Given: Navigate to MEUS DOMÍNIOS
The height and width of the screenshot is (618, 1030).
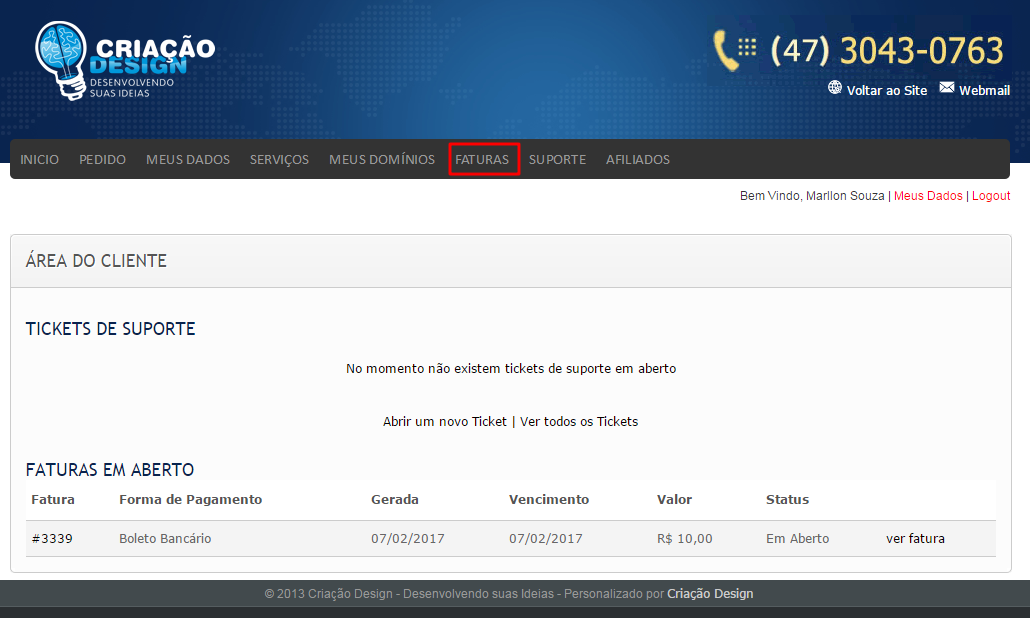Looking at the screenshot, I should (382, 159).
